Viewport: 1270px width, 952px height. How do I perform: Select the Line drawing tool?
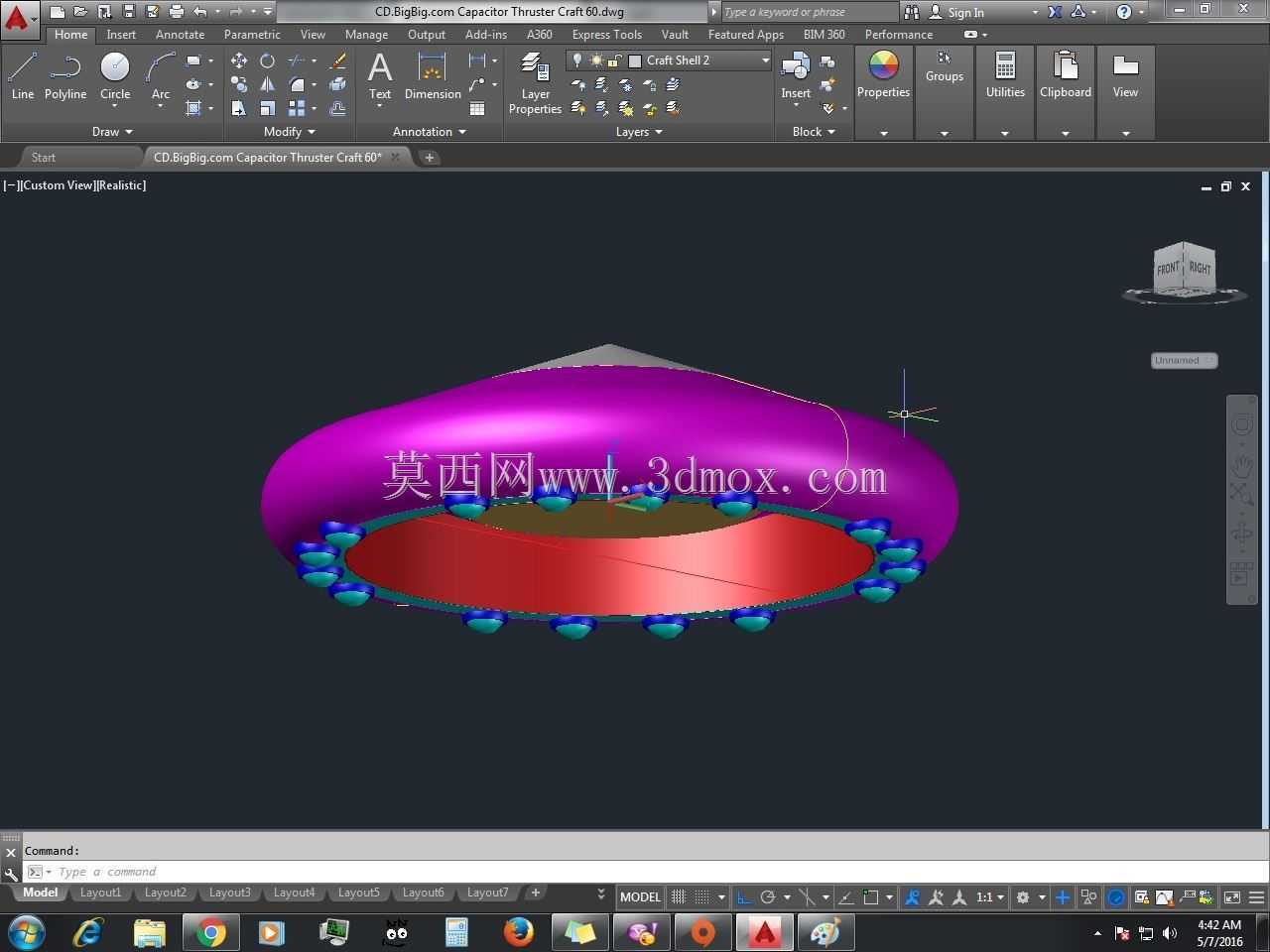point(22,77)
